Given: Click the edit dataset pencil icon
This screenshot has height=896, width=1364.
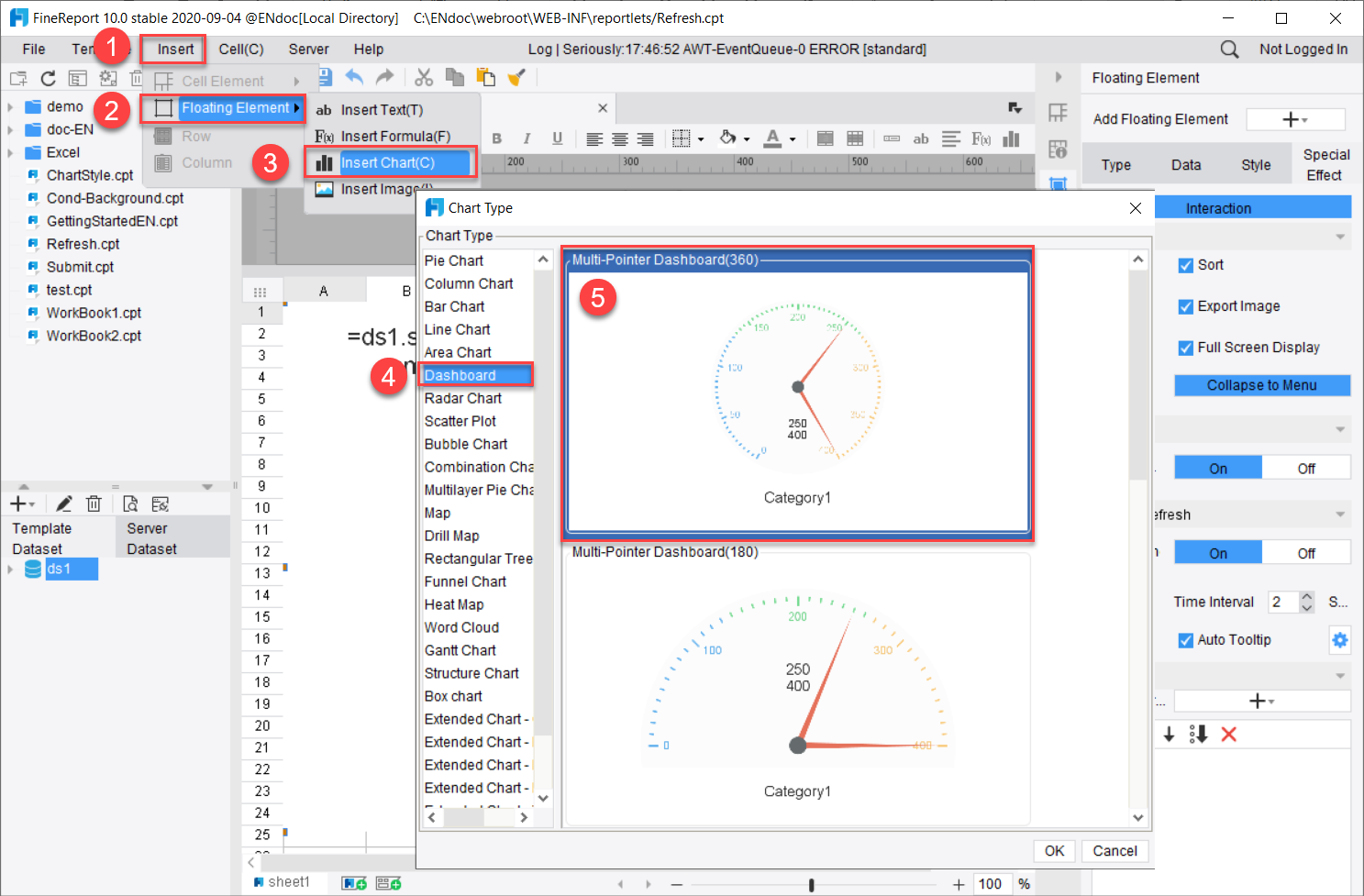Looking at the screenshot, I should [x=63, y=503].
